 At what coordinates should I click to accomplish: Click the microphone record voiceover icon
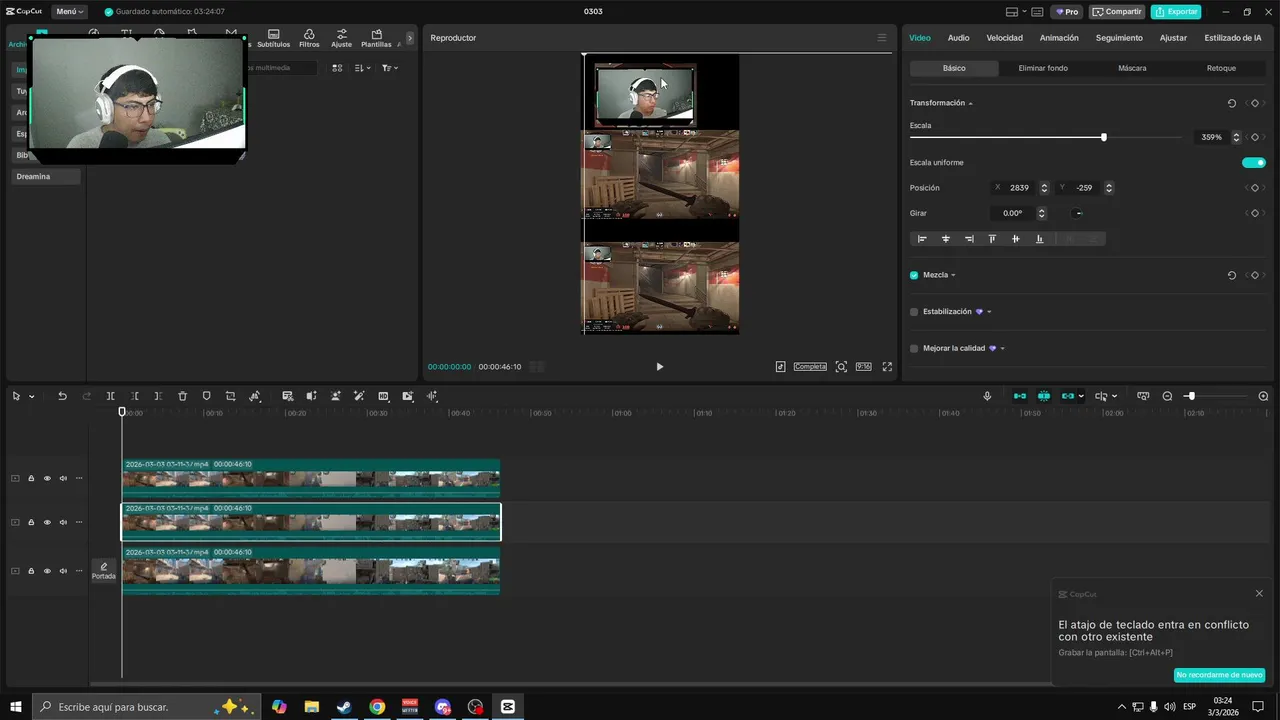987,396
